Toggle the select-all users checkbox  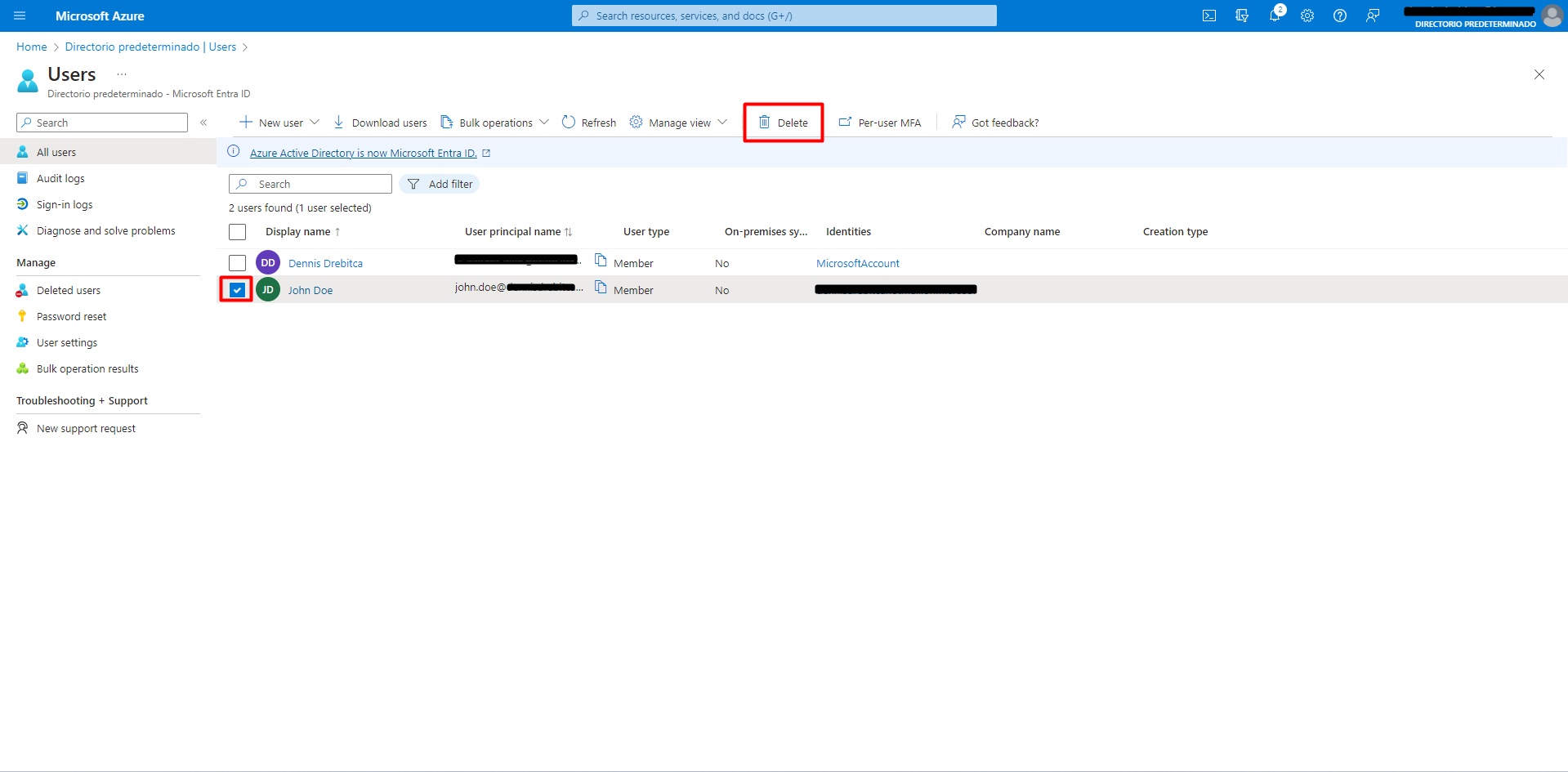(237, 232)
